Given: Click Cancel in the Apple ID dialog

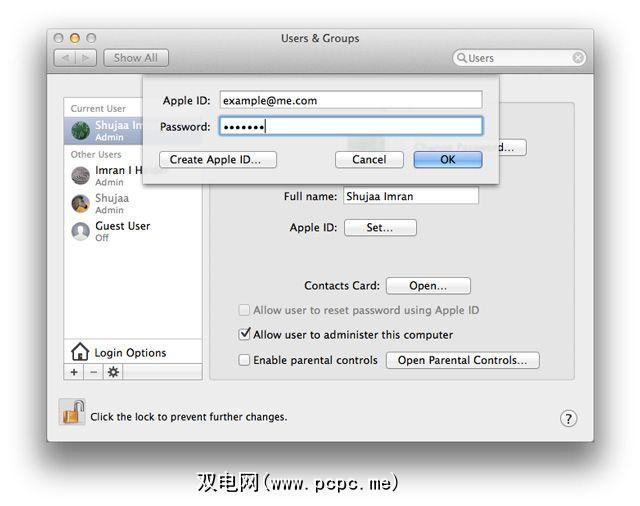Looking at the screenshot, I should tap(369, 160).
